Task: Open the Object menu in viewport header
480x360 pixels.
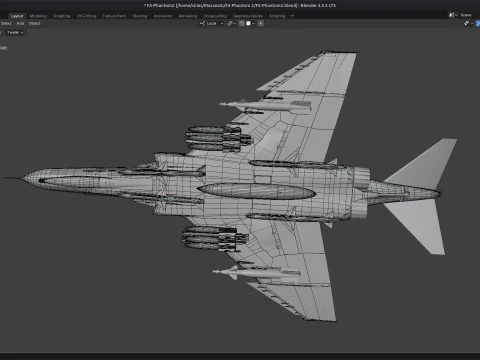Action: 34,23
